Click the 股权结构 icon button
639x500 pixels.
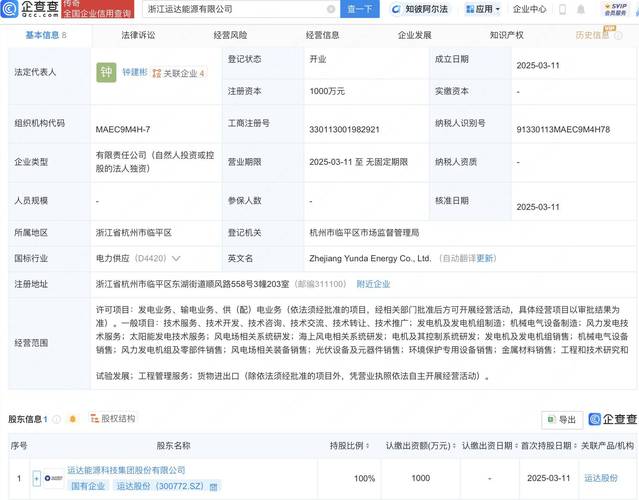click(111, 418)
